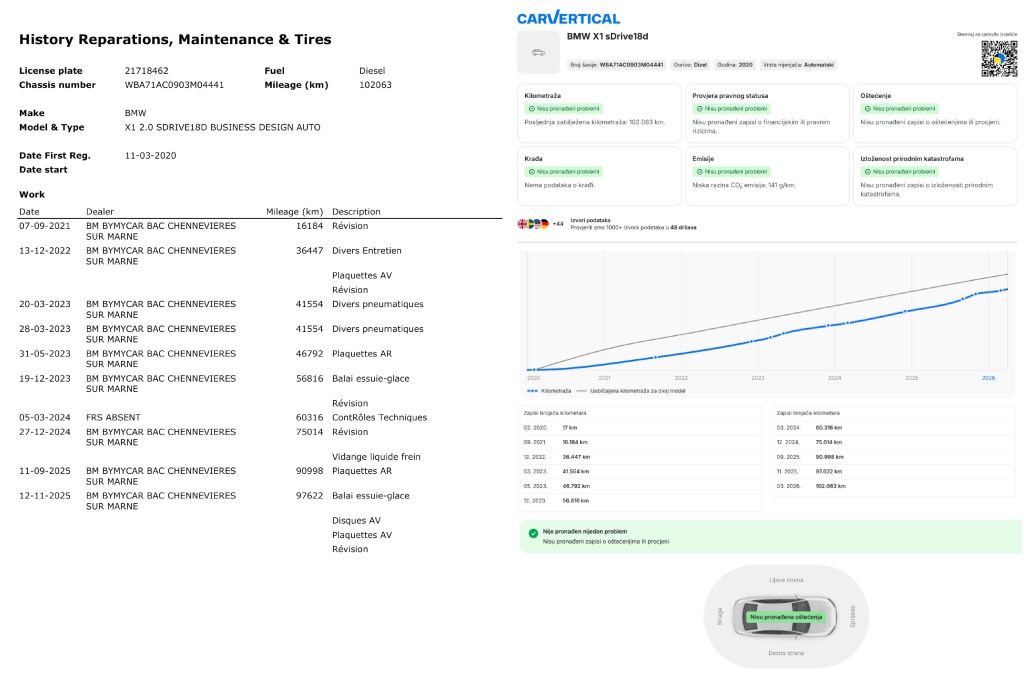Open the Provjera pravnog statusa card

[x=767, y=113]
